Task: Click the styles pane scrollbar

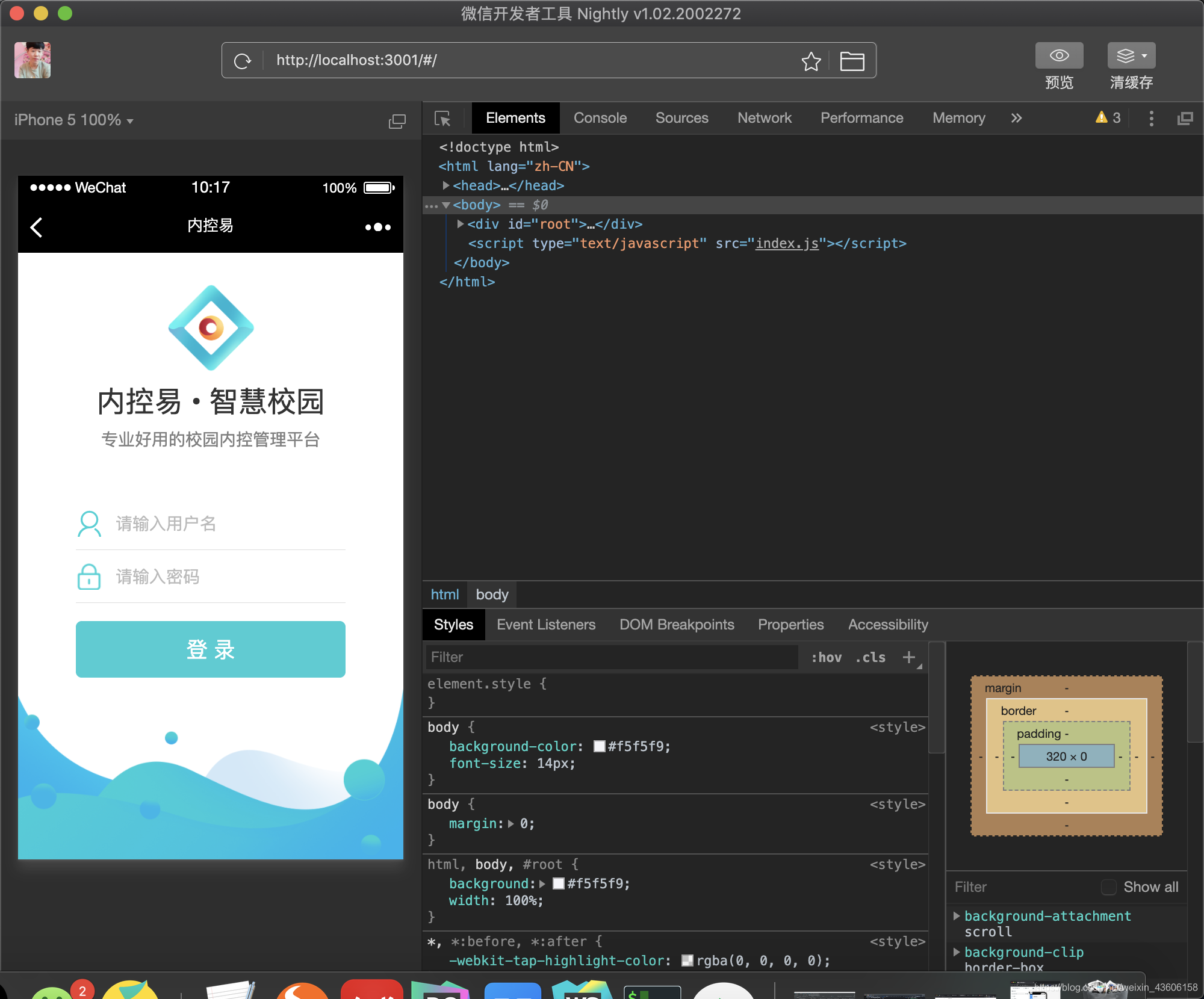Action: [936, 698]
